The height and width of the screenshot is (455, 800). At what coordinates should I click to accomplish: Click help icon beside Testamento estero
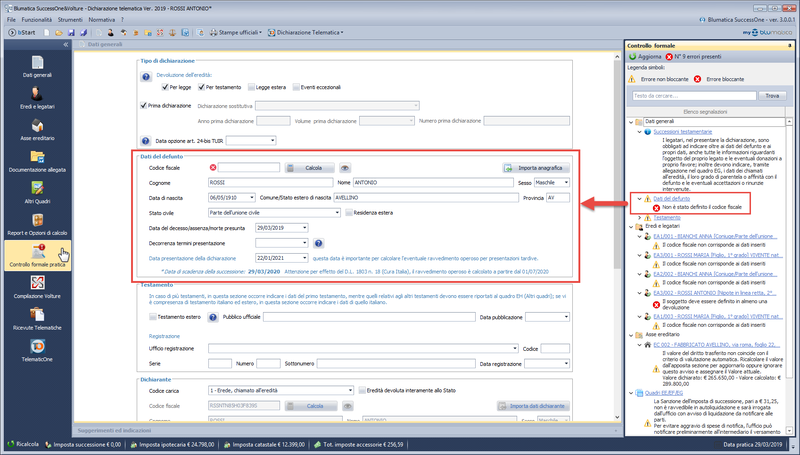213,317
